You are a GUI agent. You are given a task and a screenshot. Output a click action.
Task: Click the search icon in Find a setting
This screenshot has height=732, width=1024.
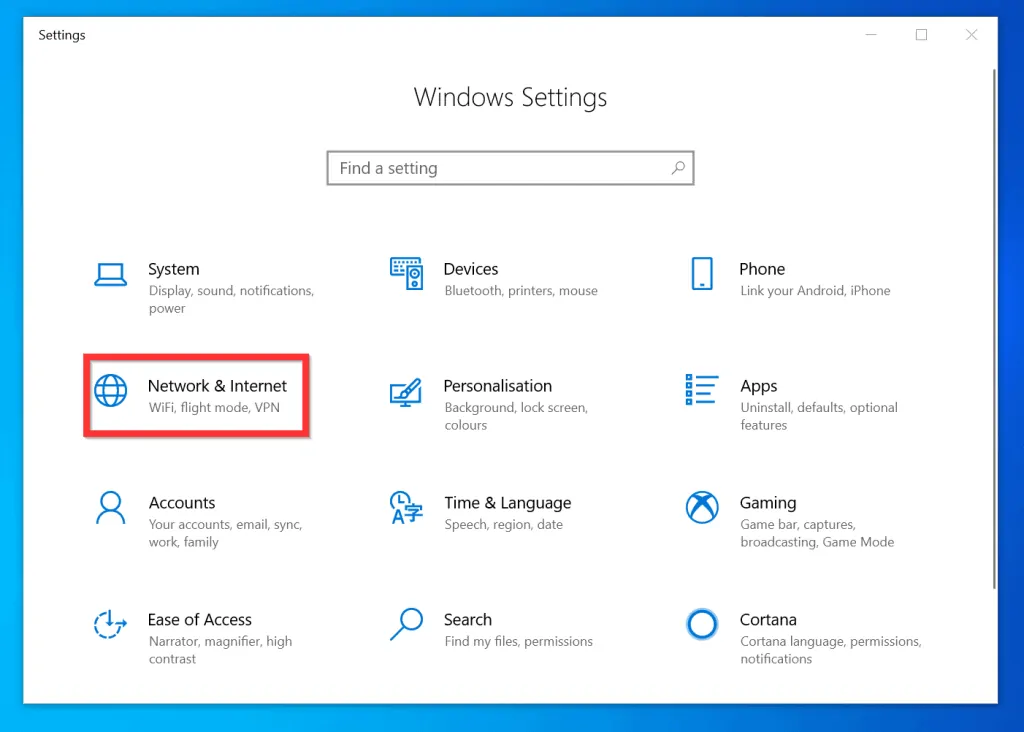click(x=678, y=168)
